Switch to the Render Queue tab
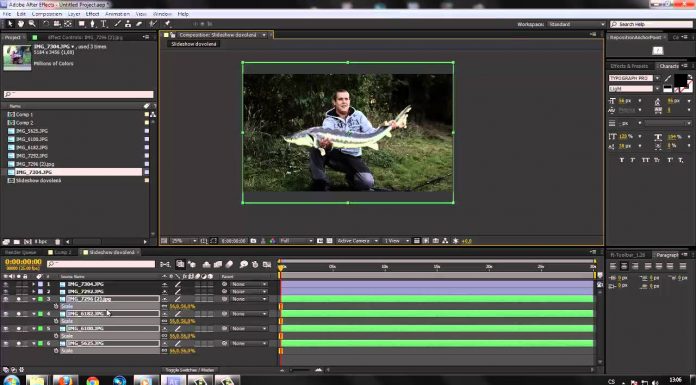This screenshot has height=385, width=696. click(x=21, y=252)
